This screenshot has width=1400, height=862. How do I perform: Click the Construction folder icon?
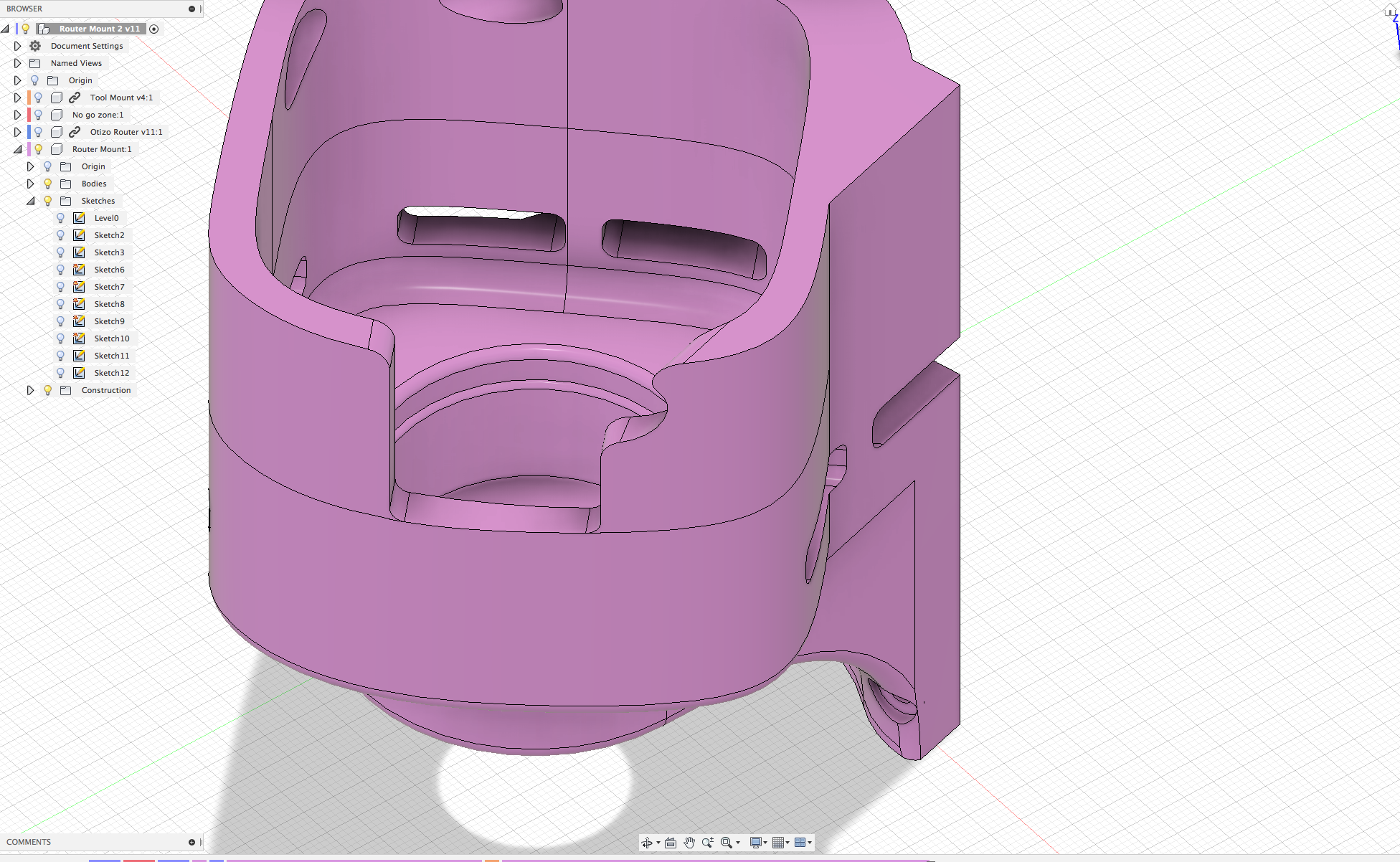(66, 390)
